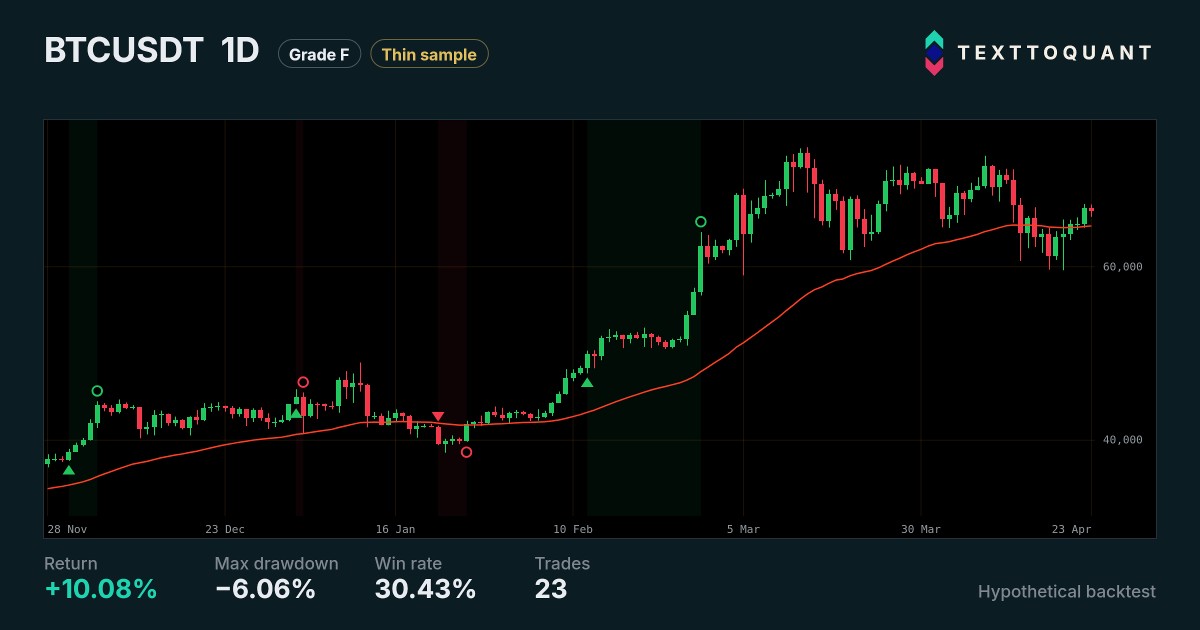Select the red exit circle below late January candles
Viewport: 1200px width, 630px height.
pos(466,452)
